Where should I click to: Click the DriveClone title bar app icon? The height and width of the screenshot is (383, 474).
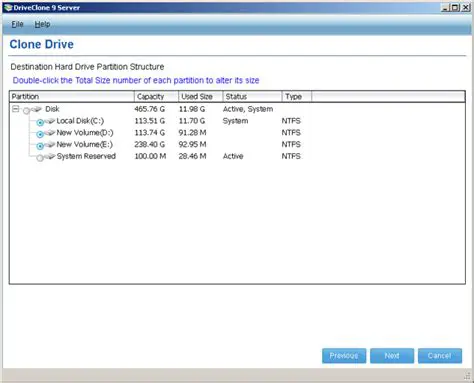[x=8, y=7]
